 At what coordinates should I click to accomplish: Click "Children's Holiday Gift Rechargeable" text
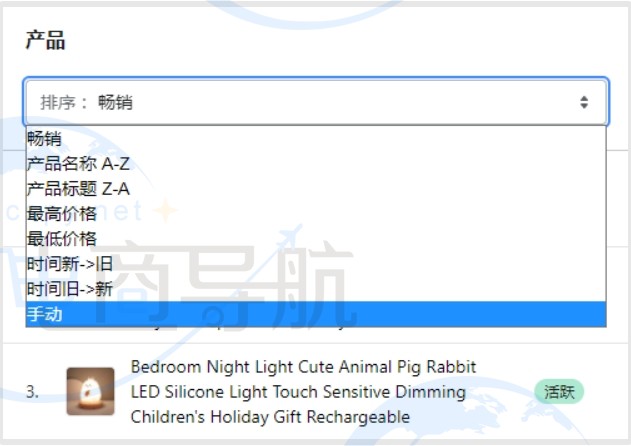coord(270,416)
